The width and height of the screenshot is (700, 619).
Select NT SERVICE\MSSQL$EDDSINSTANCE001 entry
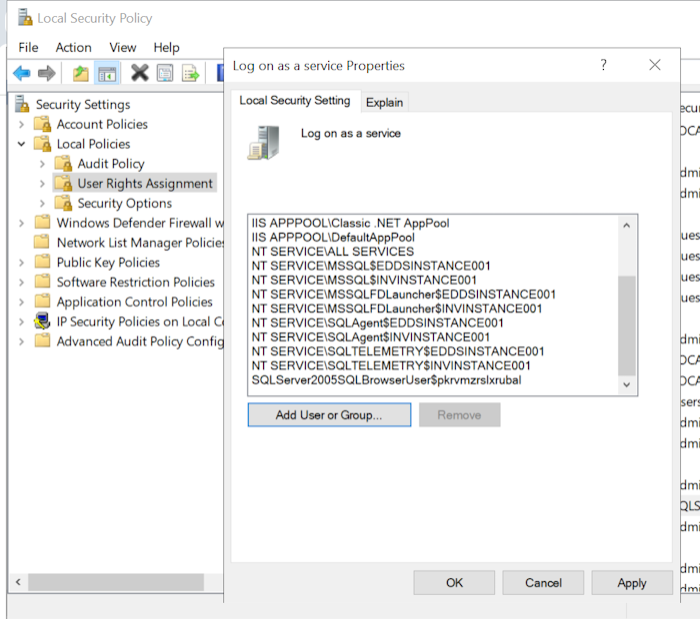(371, 266)
